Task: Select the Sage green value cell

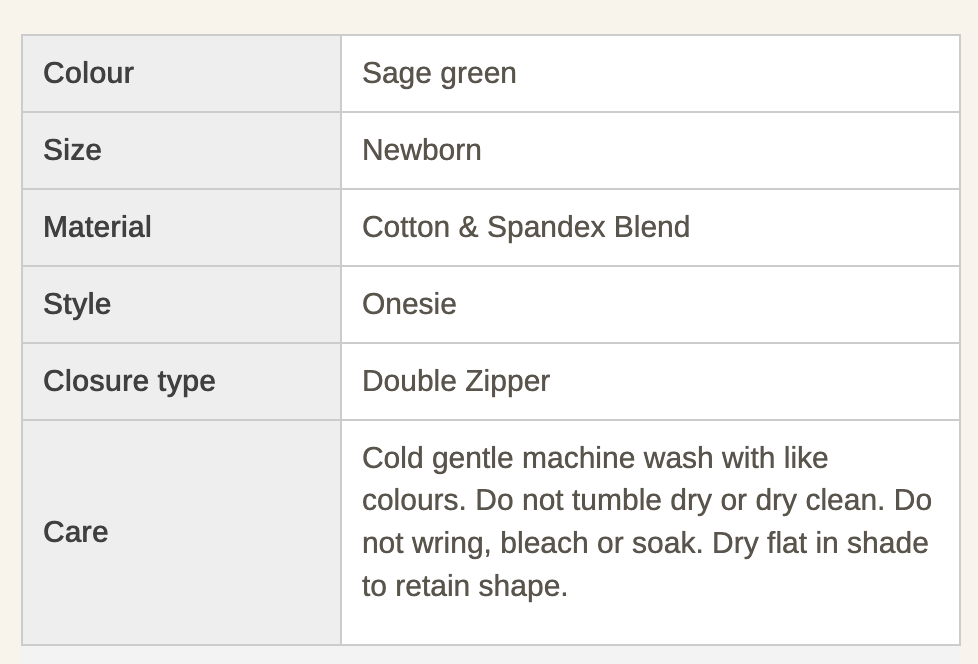Action: [x=439, y=73]
